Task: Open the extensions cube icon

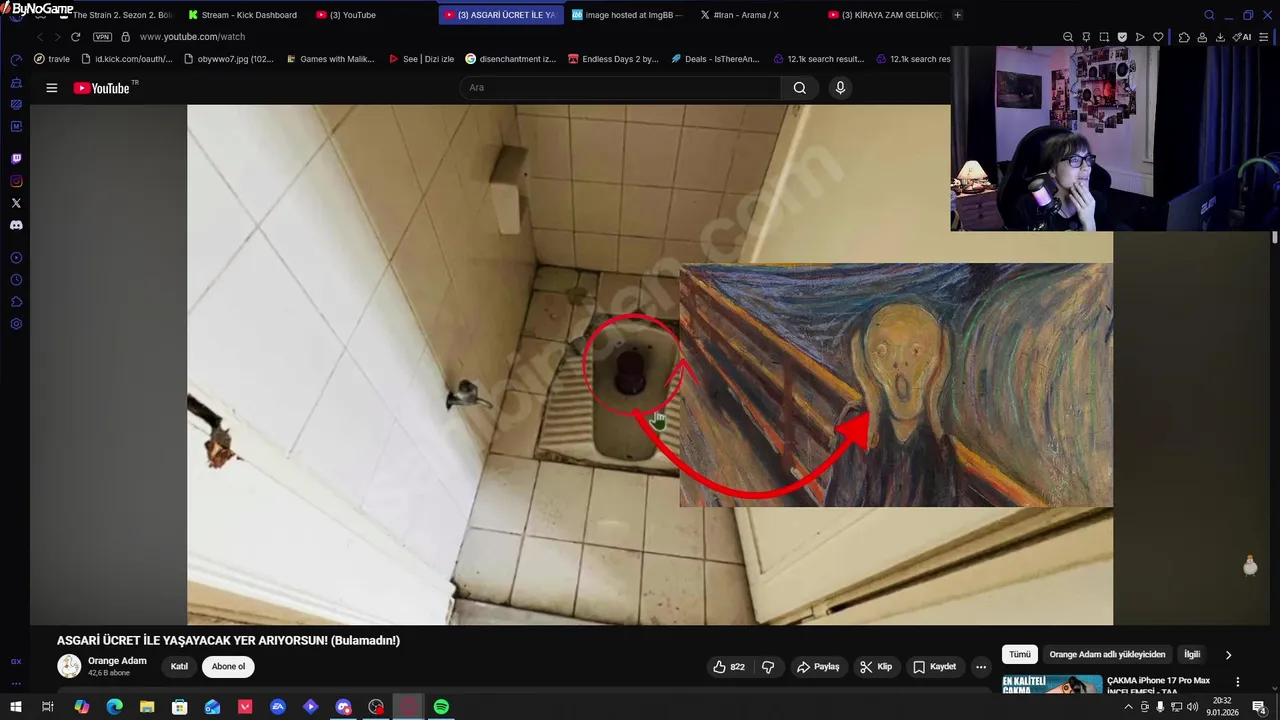Action: pyautogui.click(x=1184, y=37)
